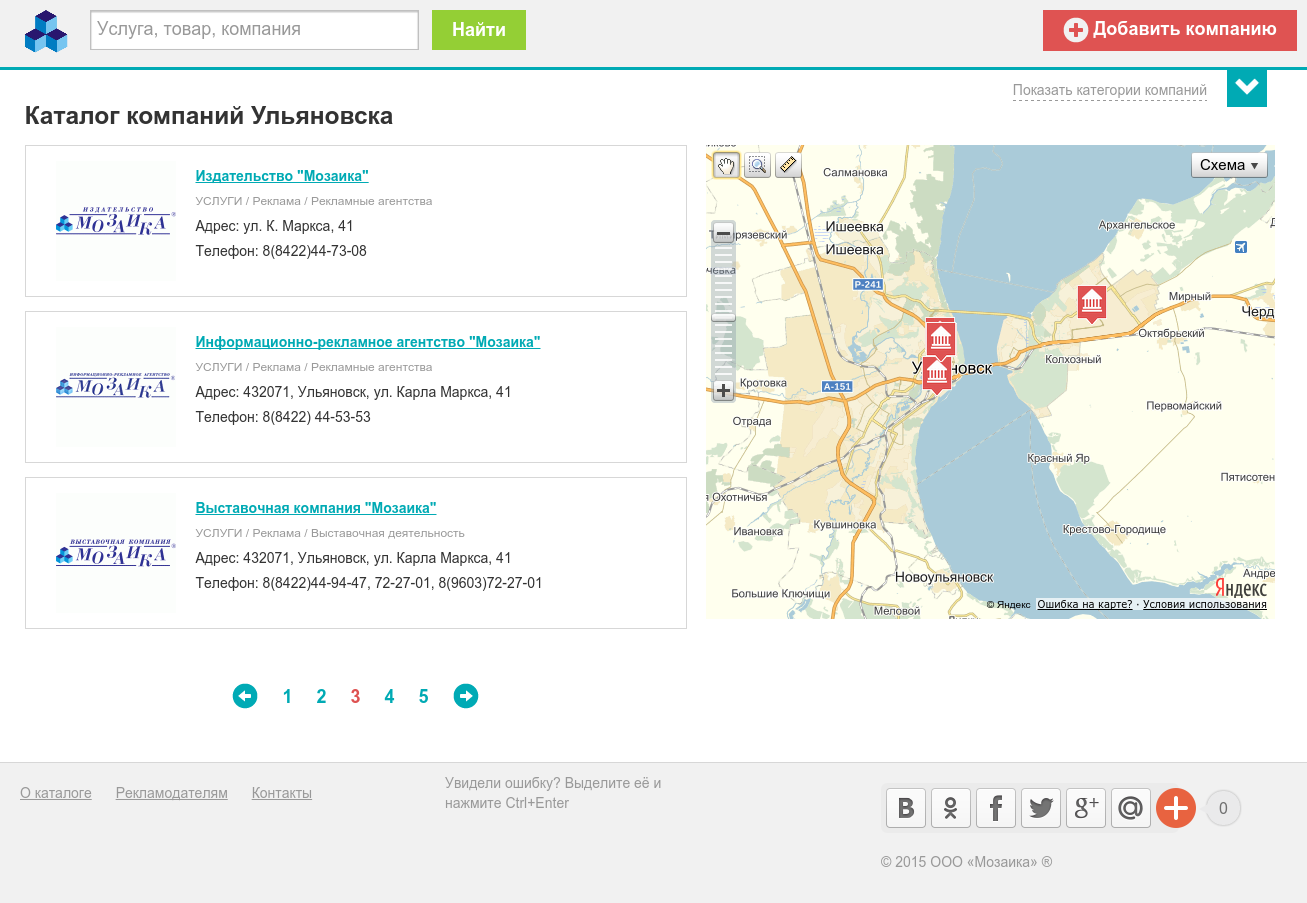Viewport: 1307px width, 903px height.
Task: Zoom out the map with minus button
Action: (x=723, y=233)
